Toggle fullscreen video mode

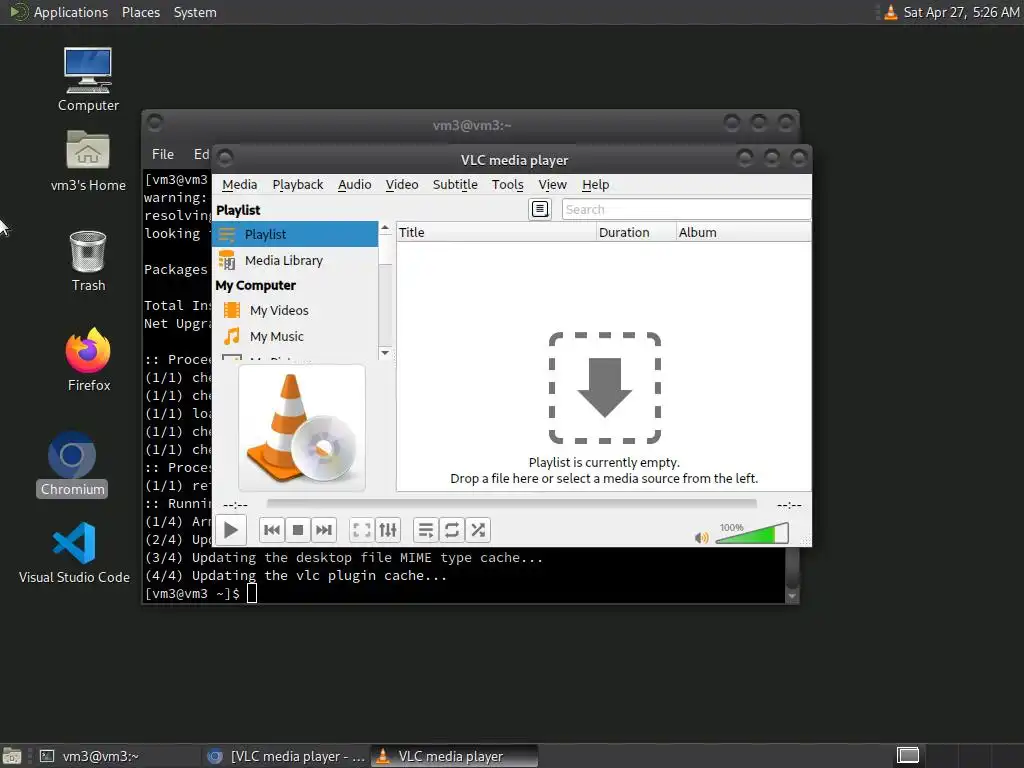coord(361,530)
